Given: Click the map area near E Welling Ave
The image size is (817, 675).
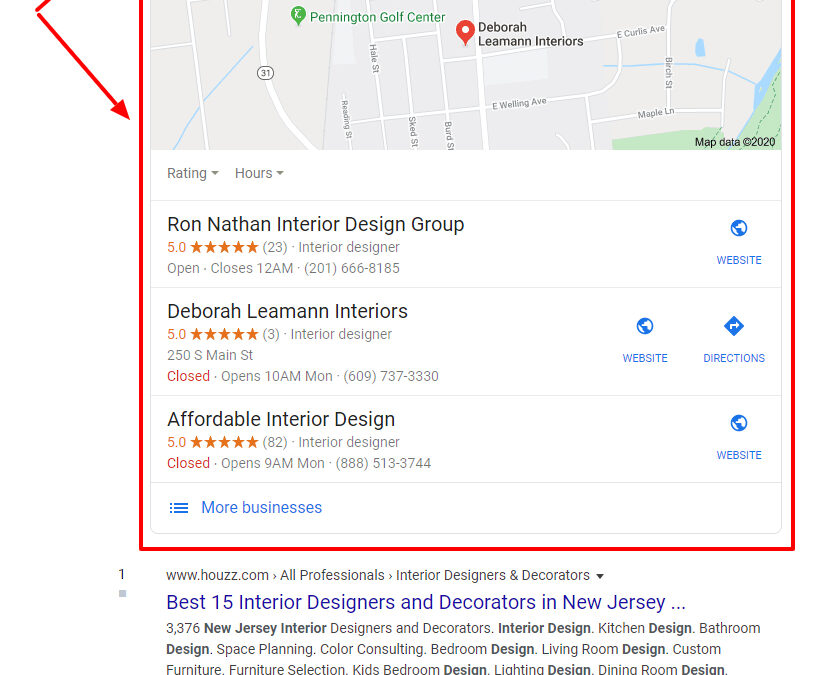Looking at the screenshot, I should coord(519,103).
